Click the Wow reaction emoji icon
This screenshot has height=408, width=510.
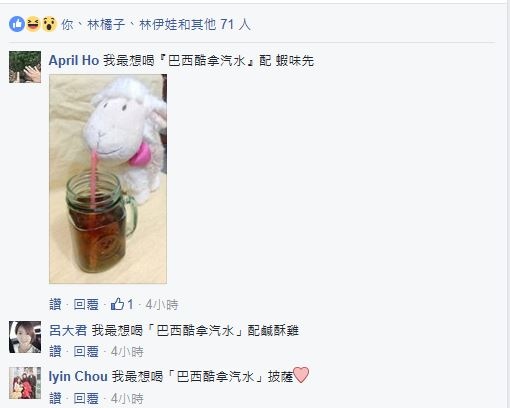pyautogui.click(x=49, y=24)
